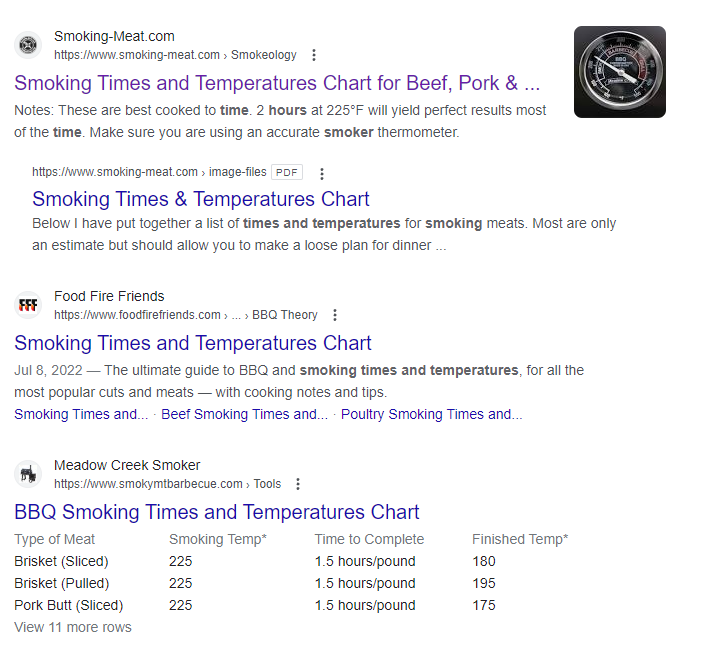Click the smokymtbarbecue.com URL breadcrumb
Viewport: 701px width, 646px height.
pyautogui.click(x=167, y=484)
